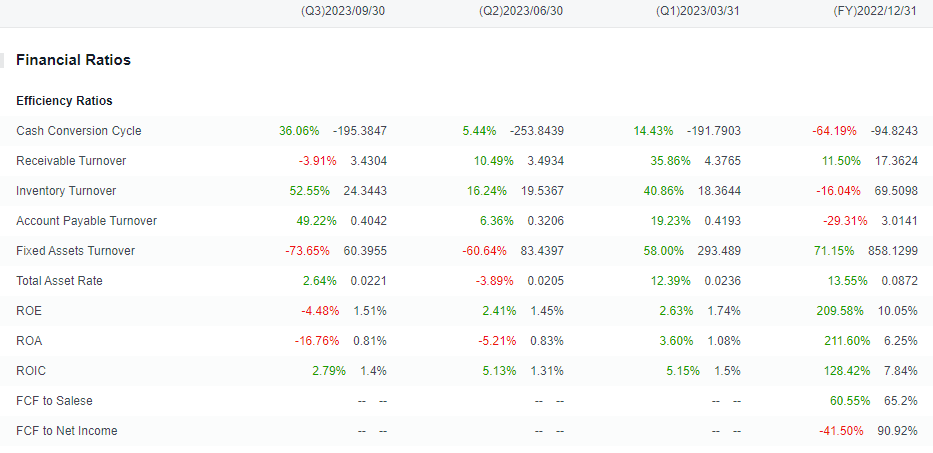The width and height of the screenshot is (933, 453).
Task: Click the Receivable Turnover row label
Action: 71,161
